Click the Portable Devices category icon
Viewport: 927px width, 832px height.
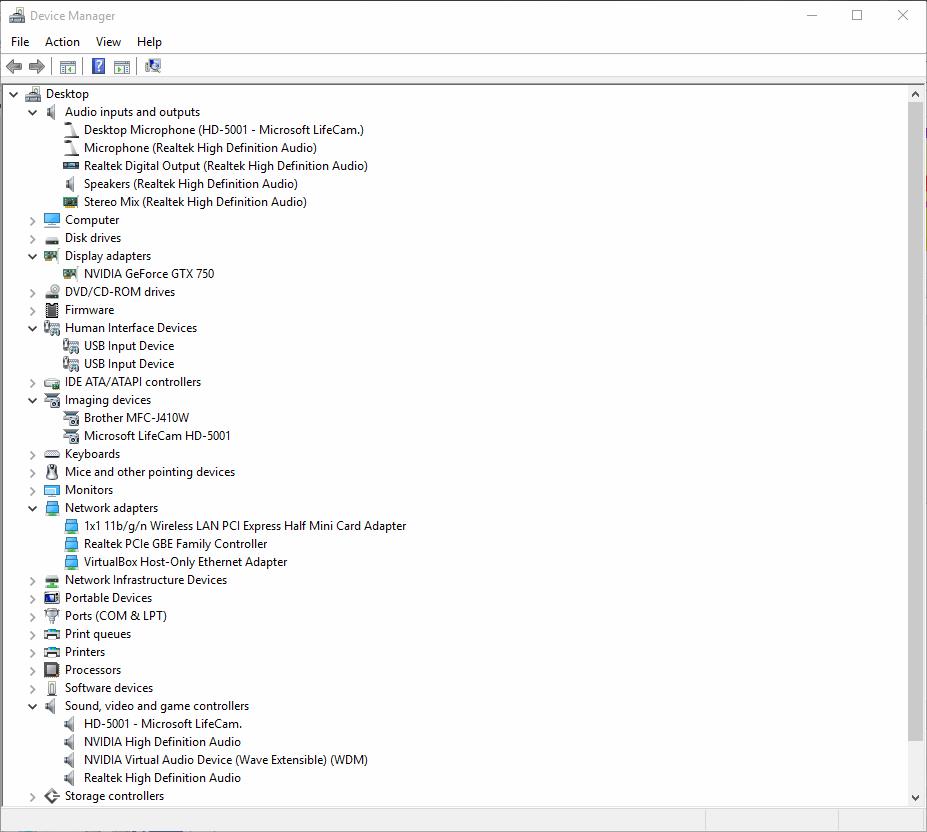click(52, 598)
